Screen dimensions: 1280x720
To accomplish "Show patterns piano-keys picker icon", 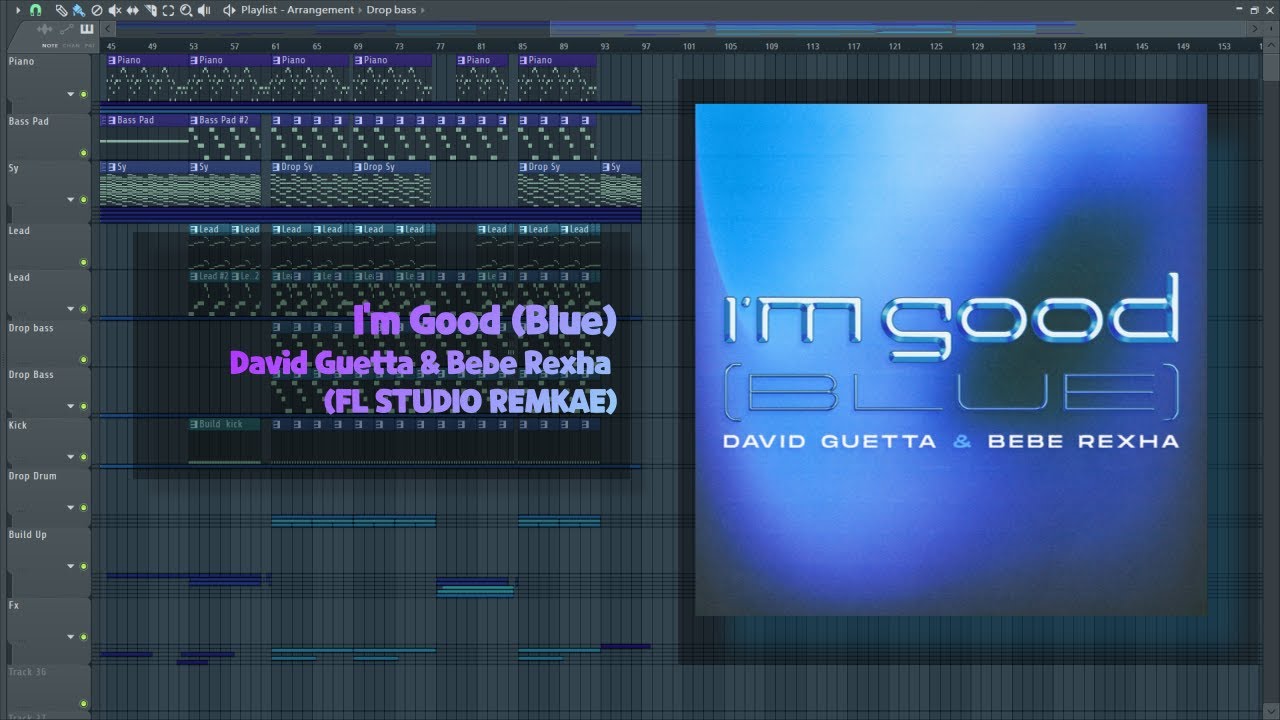I will (x=87, y=29).
